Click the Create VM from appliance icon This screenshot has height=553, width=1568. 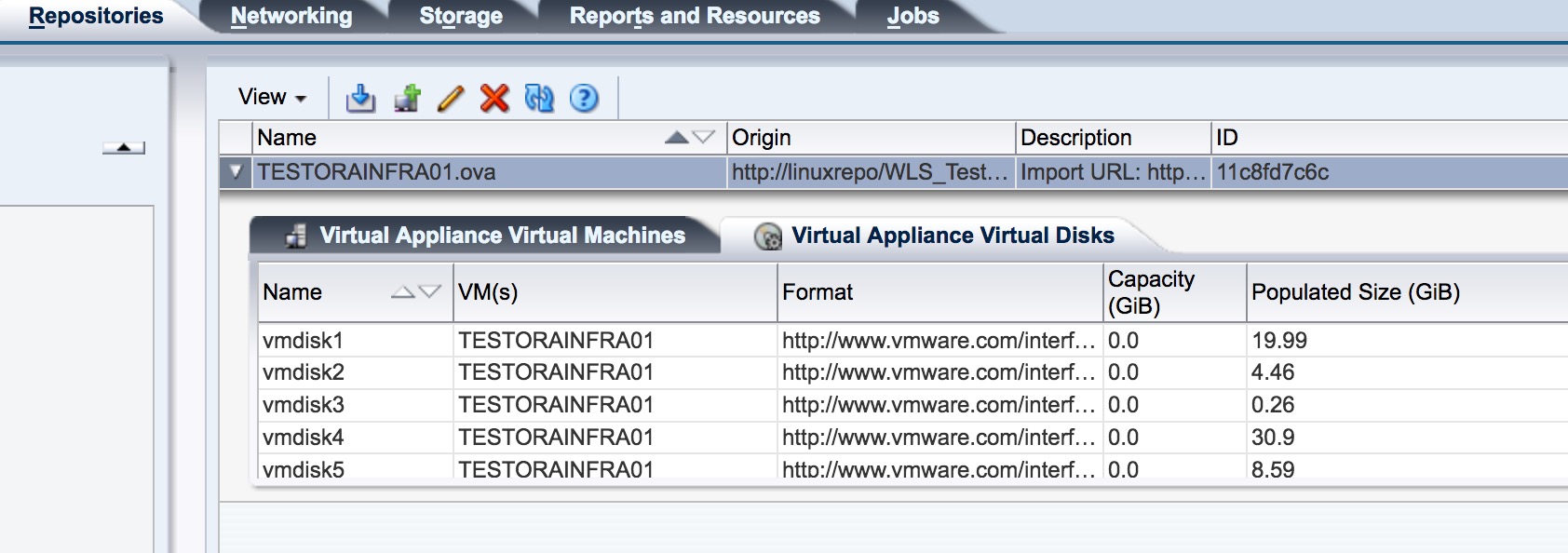(407, 98)
